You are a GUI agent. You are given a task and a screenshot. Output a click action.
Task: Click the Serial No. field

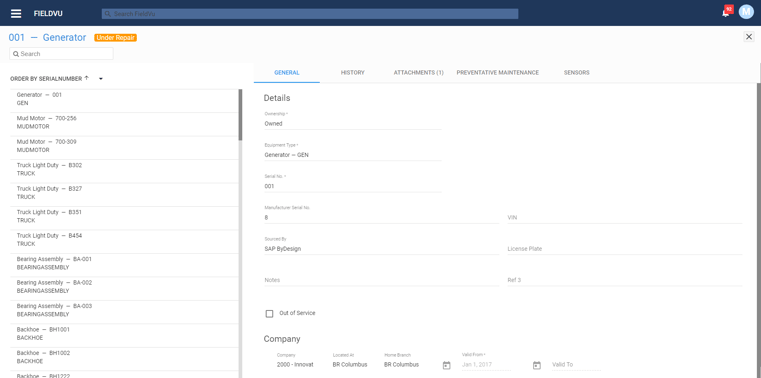pos(353,186)
